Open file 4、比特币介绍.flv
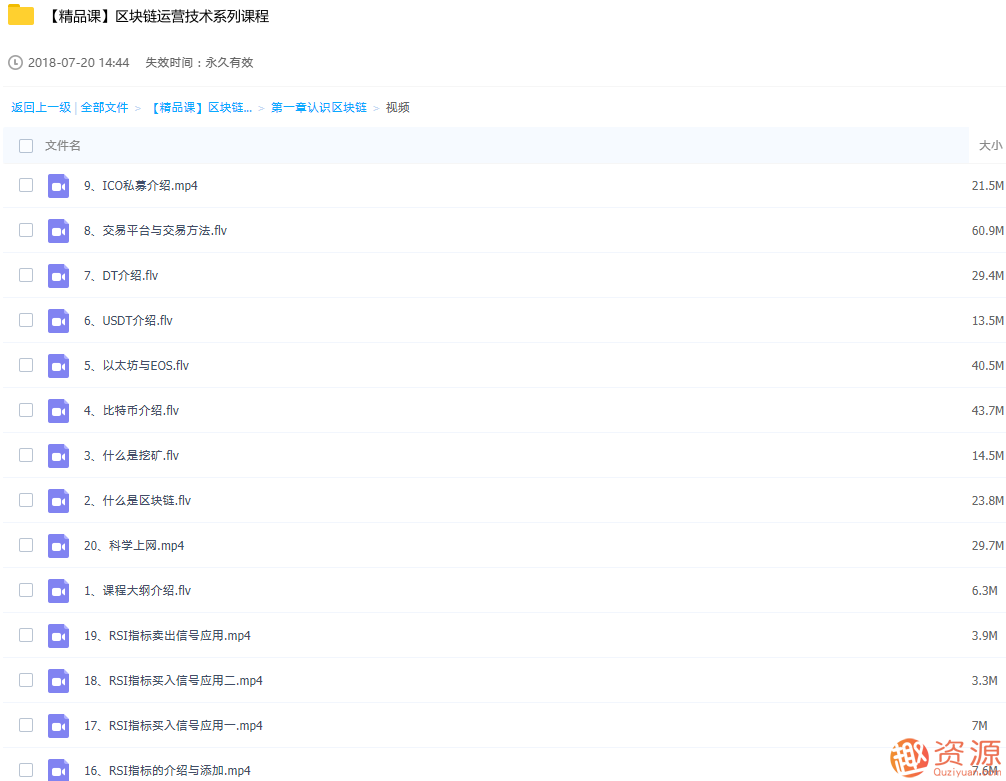 [x=131, y=410]
